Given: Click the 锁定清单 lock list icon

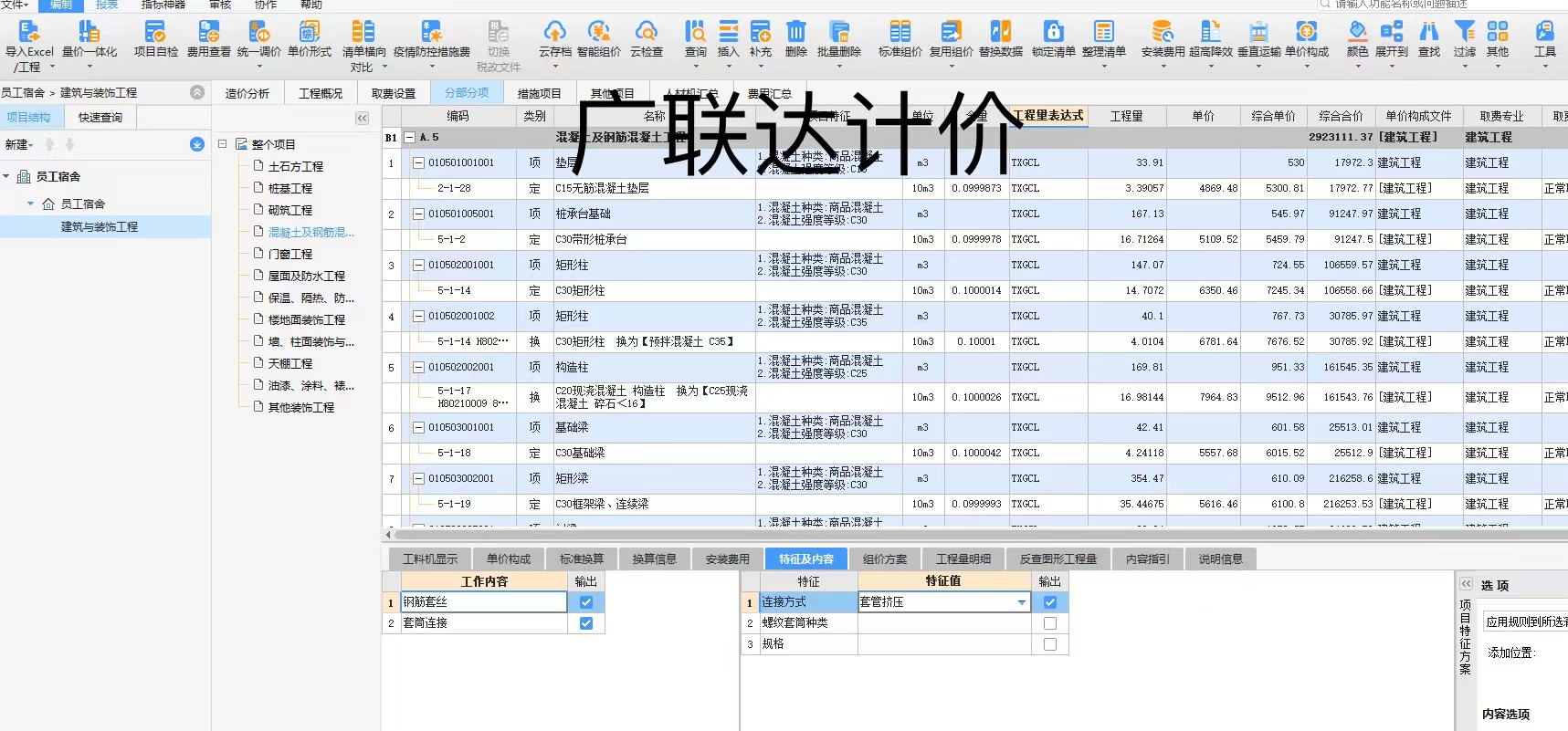Looking at the screenshot, I should pyautogui.click(x=1053, y=33).
